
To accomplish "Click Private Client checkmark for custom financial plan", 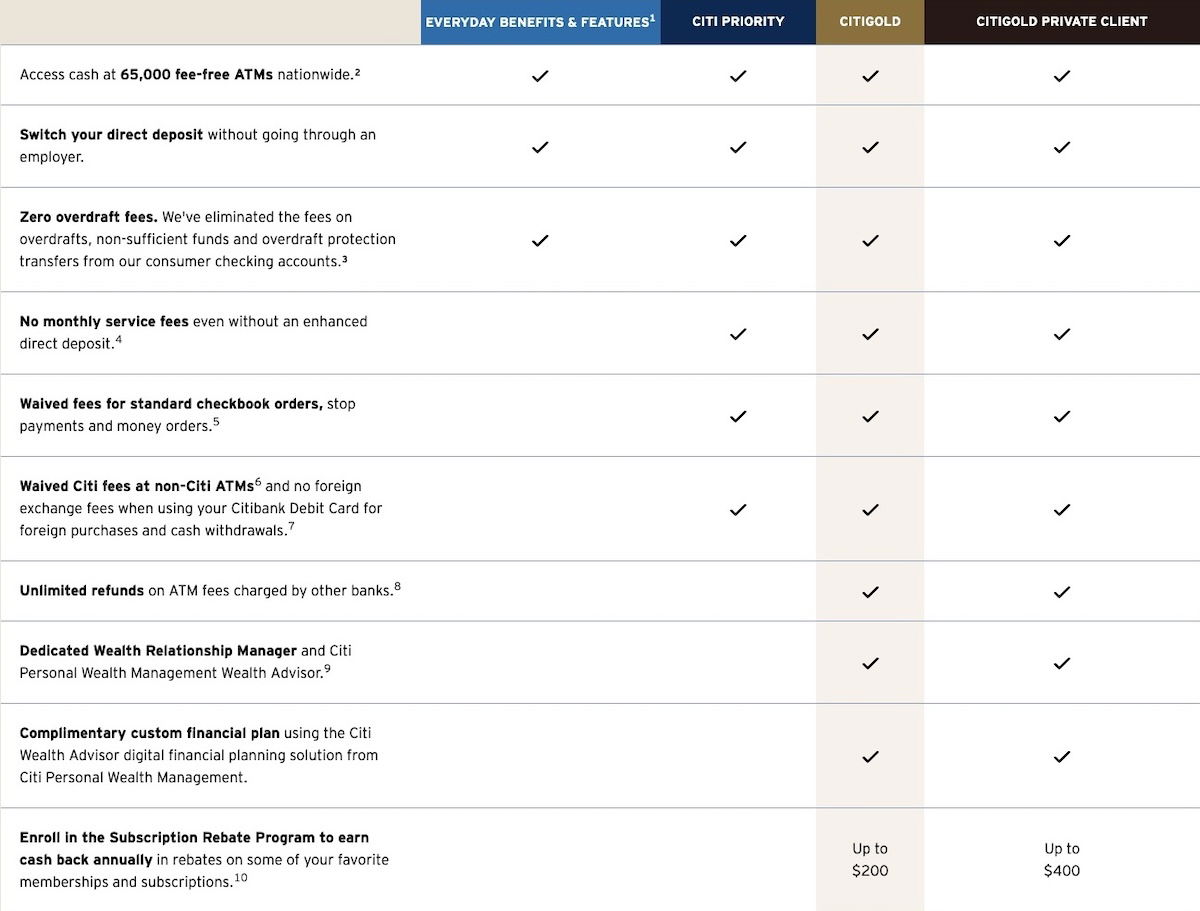I will (x=1062, y=756).
